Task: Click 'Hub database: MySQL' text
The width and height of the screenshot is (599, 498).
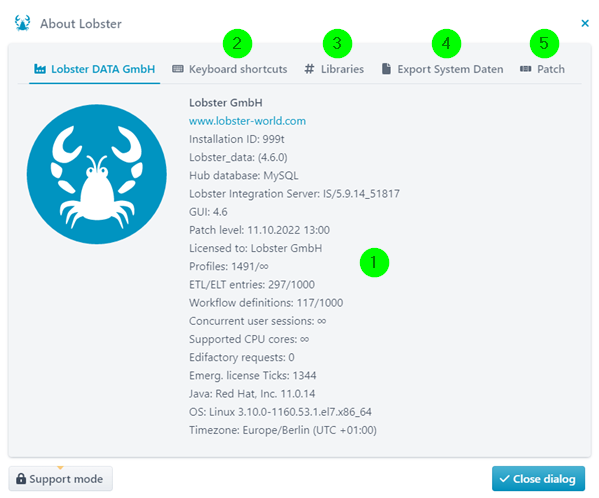Action: point(244,176)
